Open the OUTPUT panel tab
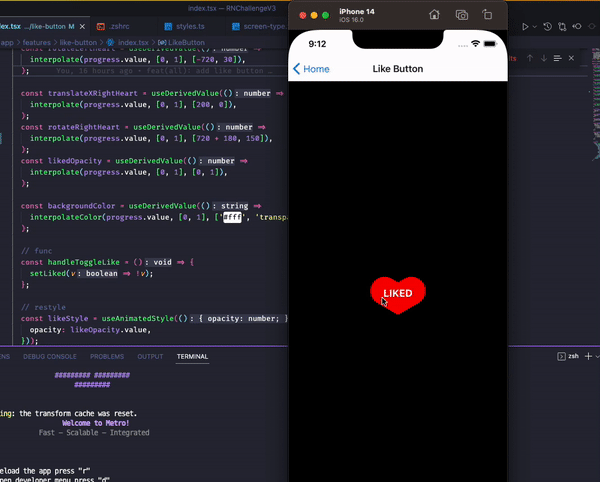The height and width of the screenshot is (482, 600). (150, 357)
